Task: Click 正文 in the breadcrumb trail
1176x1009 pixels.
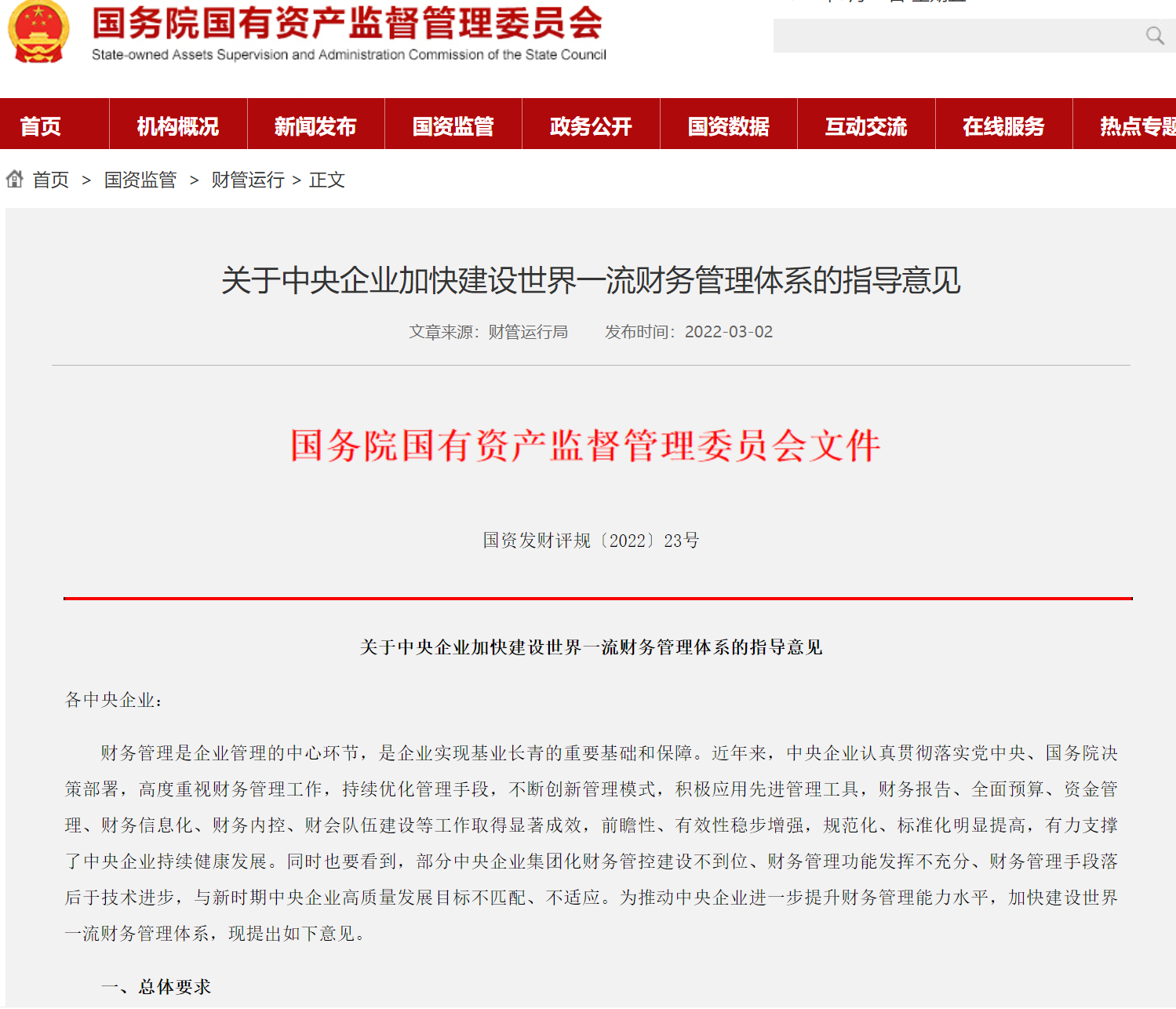Action: coord(327,180)
